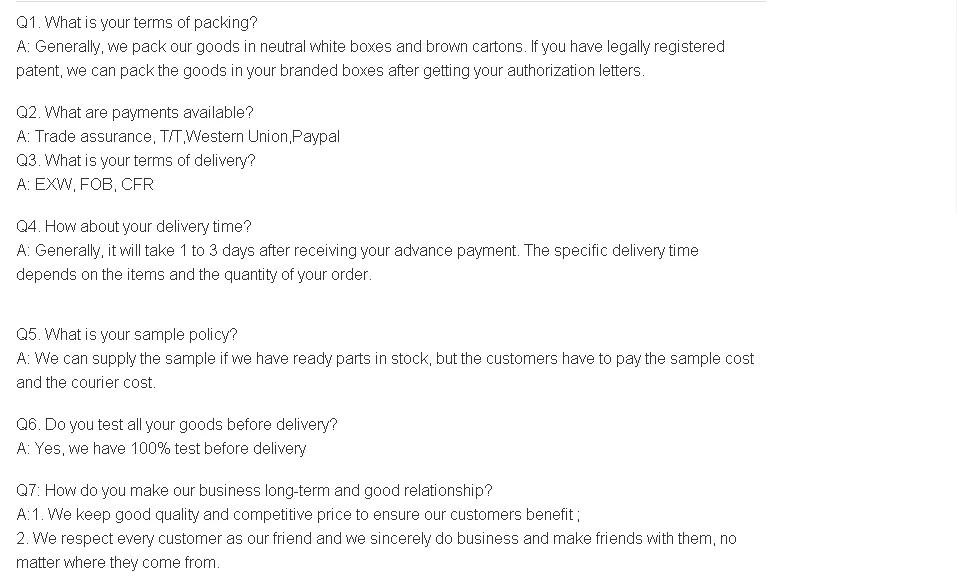Screen dimensions: 957x588
Task: Click the 100% test before delivery answer
Action: click(x=161, y=448)
